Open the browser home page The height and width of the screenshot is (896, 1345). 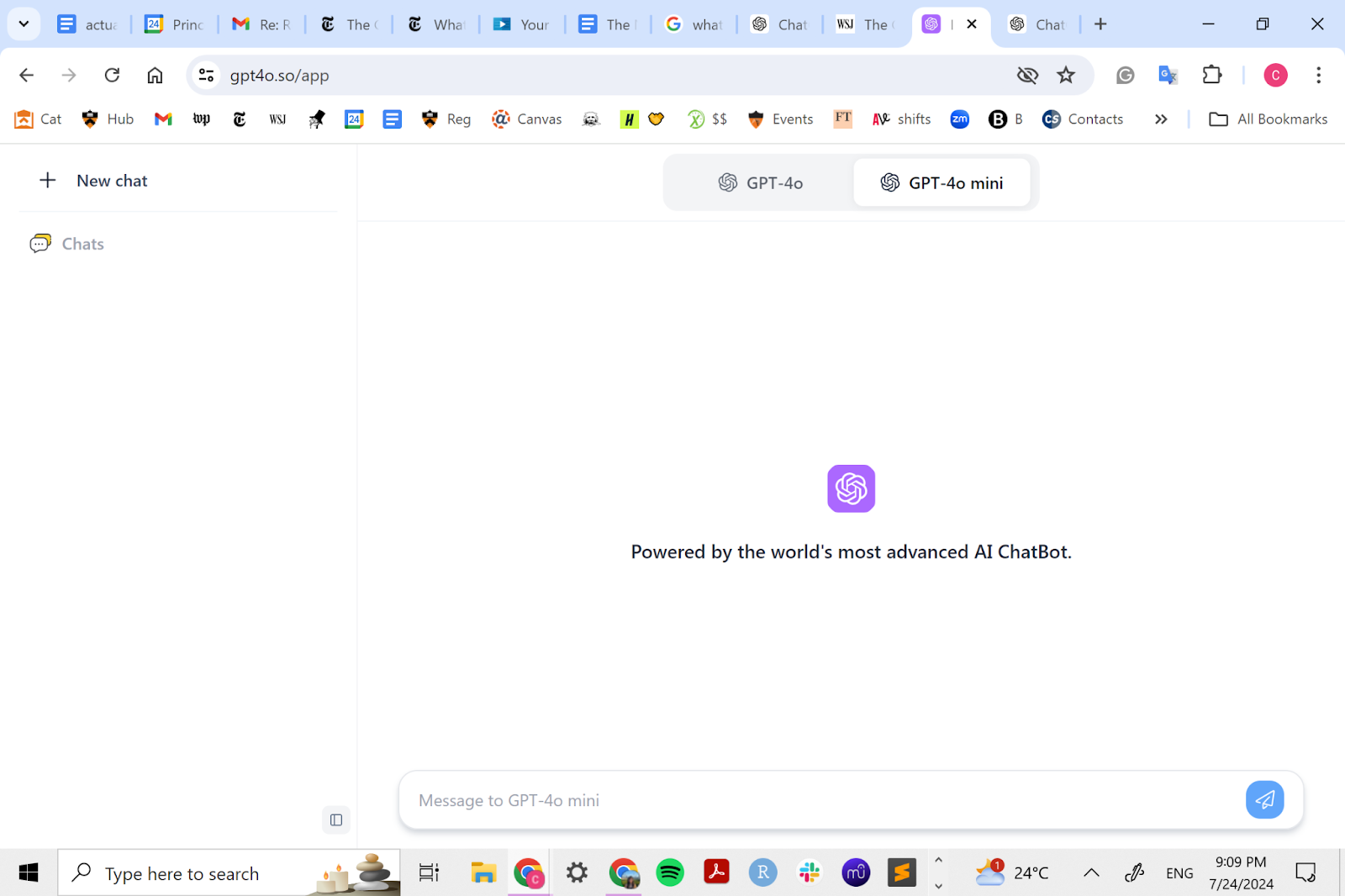click(155, 75)
